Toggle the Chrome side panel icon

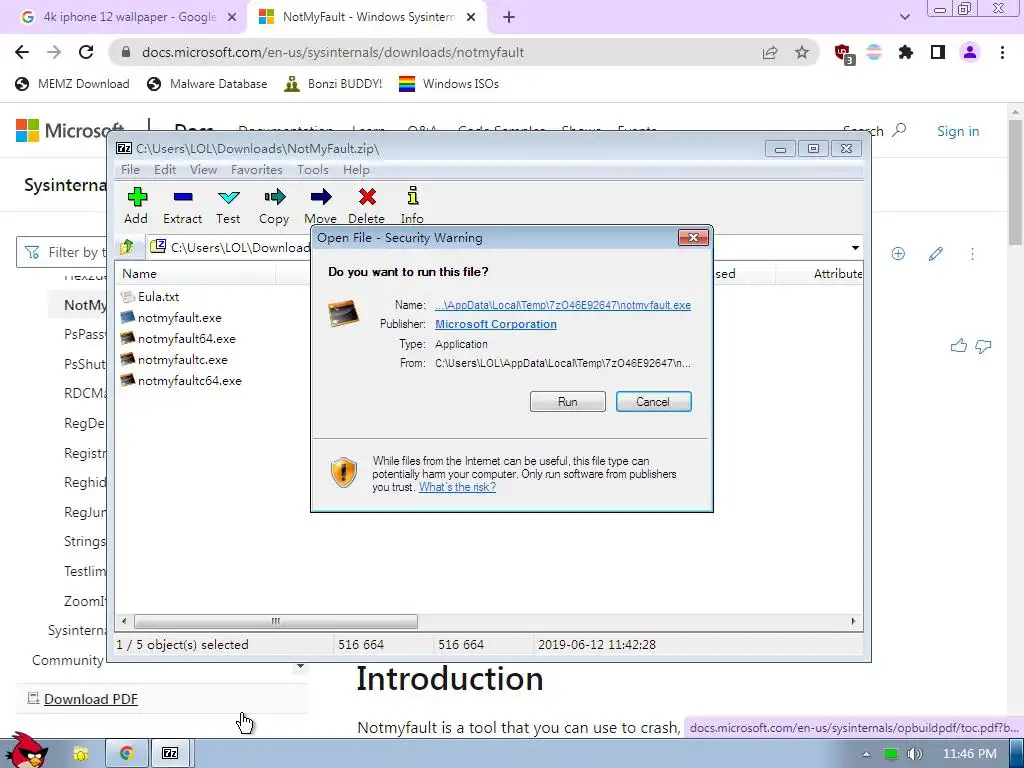938,52
